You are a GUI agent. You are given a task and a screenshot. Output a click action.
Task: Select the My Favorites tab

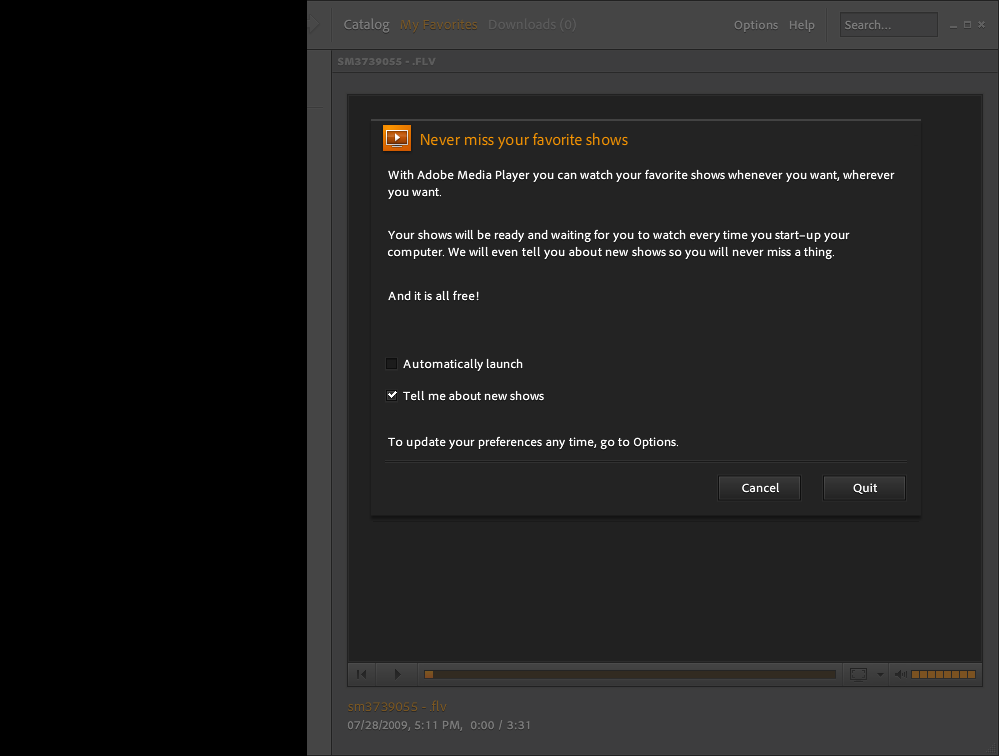point(438,24)
